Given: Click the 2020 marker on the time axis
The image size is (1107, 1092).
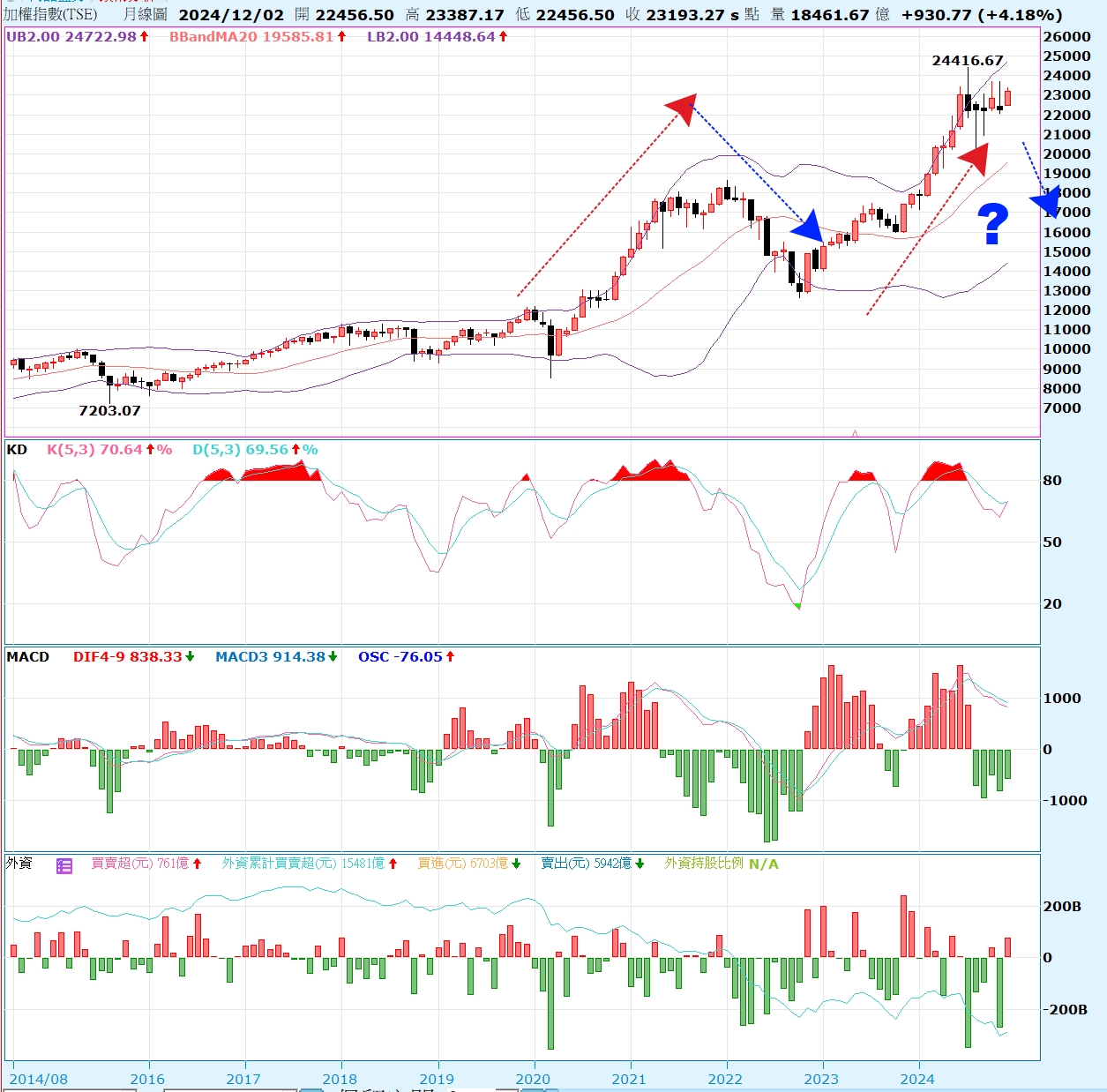Looking at the screenshot, I should (533, 1079).
